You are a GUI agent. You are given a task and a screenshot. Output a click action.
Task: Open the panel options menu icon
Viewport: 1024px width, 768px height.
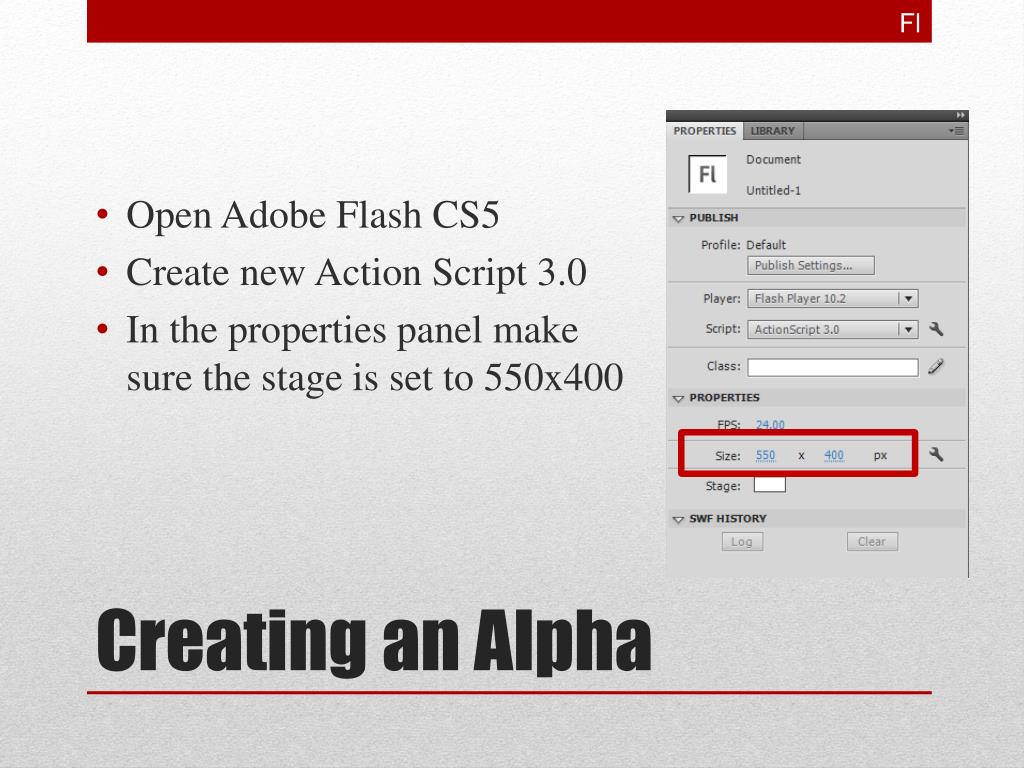tap(957, 131)
